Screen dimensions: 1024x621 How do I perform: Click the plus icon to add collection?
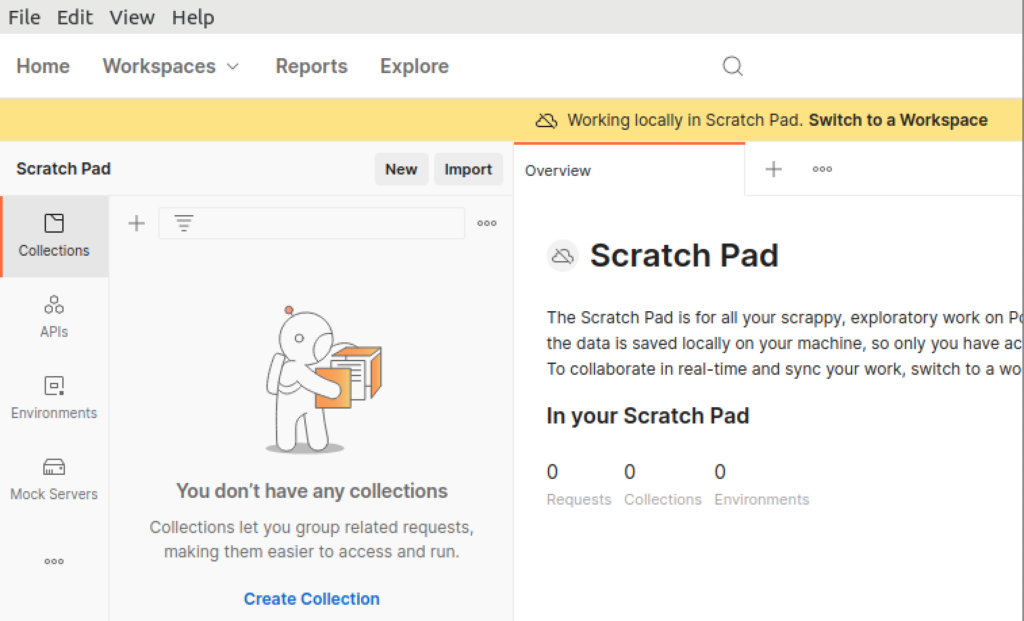pos(137,223)
